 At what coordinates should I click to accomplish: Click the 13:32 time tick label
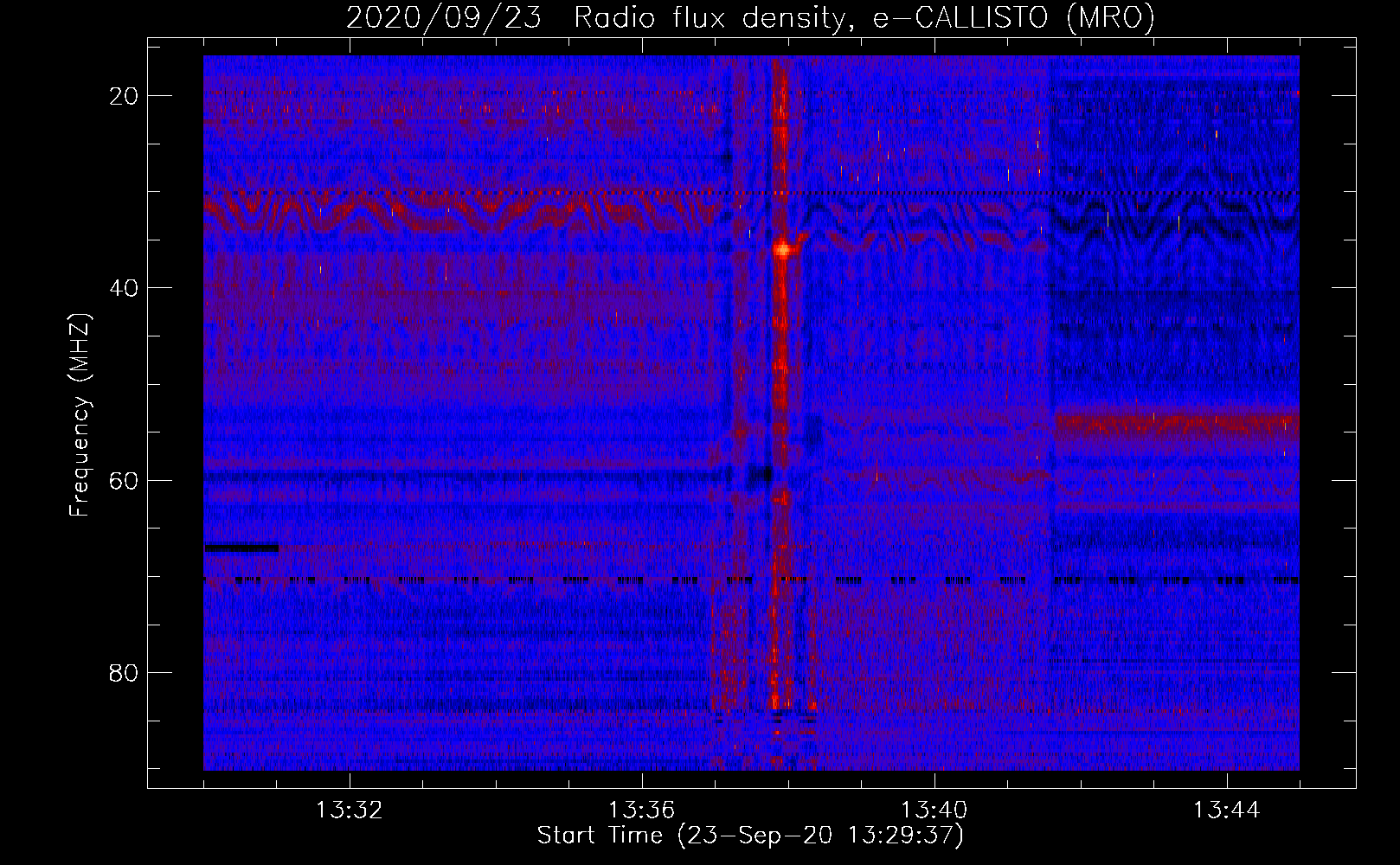349,811
